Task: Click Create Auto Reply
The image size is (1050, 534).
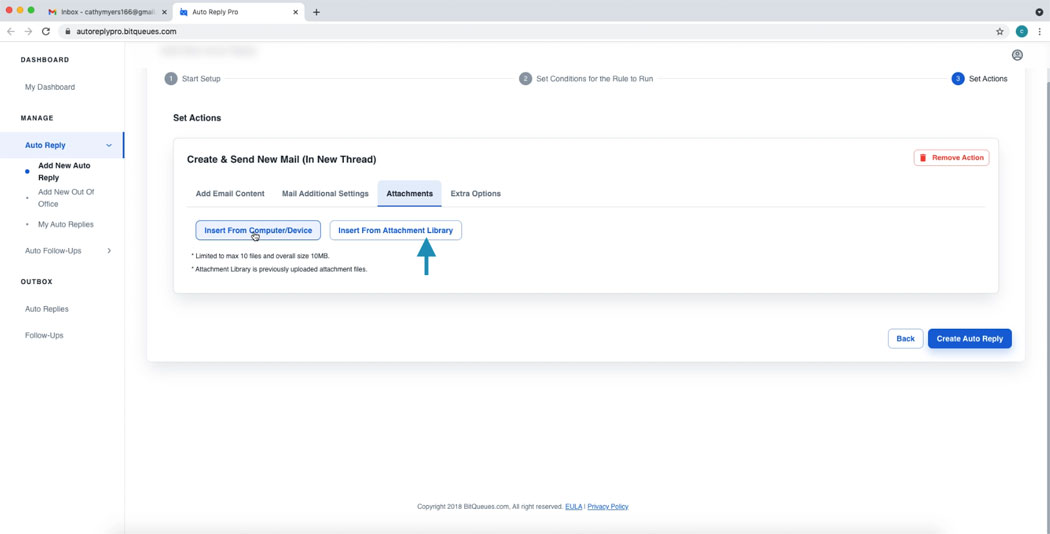Action: click(970, 338)
